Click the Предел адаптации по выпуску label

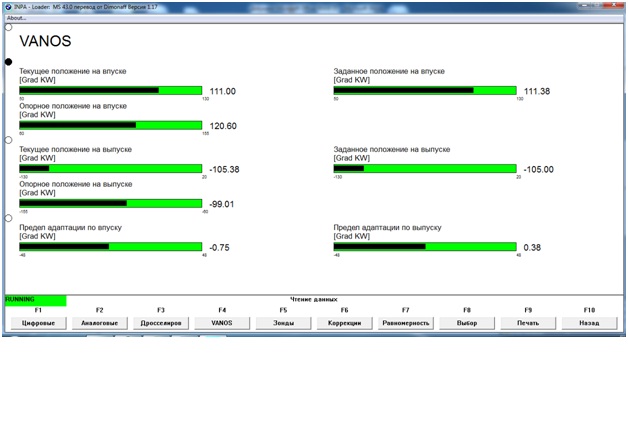[x=387, y=227]
